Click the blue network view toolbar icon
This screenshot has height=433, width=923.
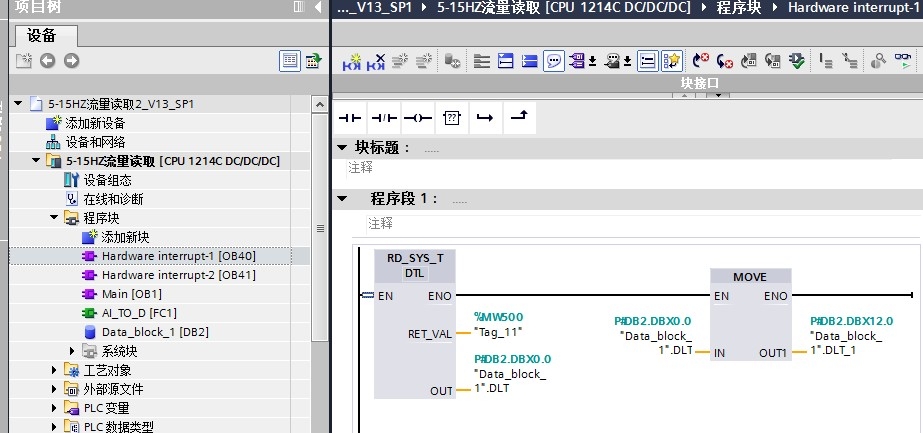(x=530, y=61)
